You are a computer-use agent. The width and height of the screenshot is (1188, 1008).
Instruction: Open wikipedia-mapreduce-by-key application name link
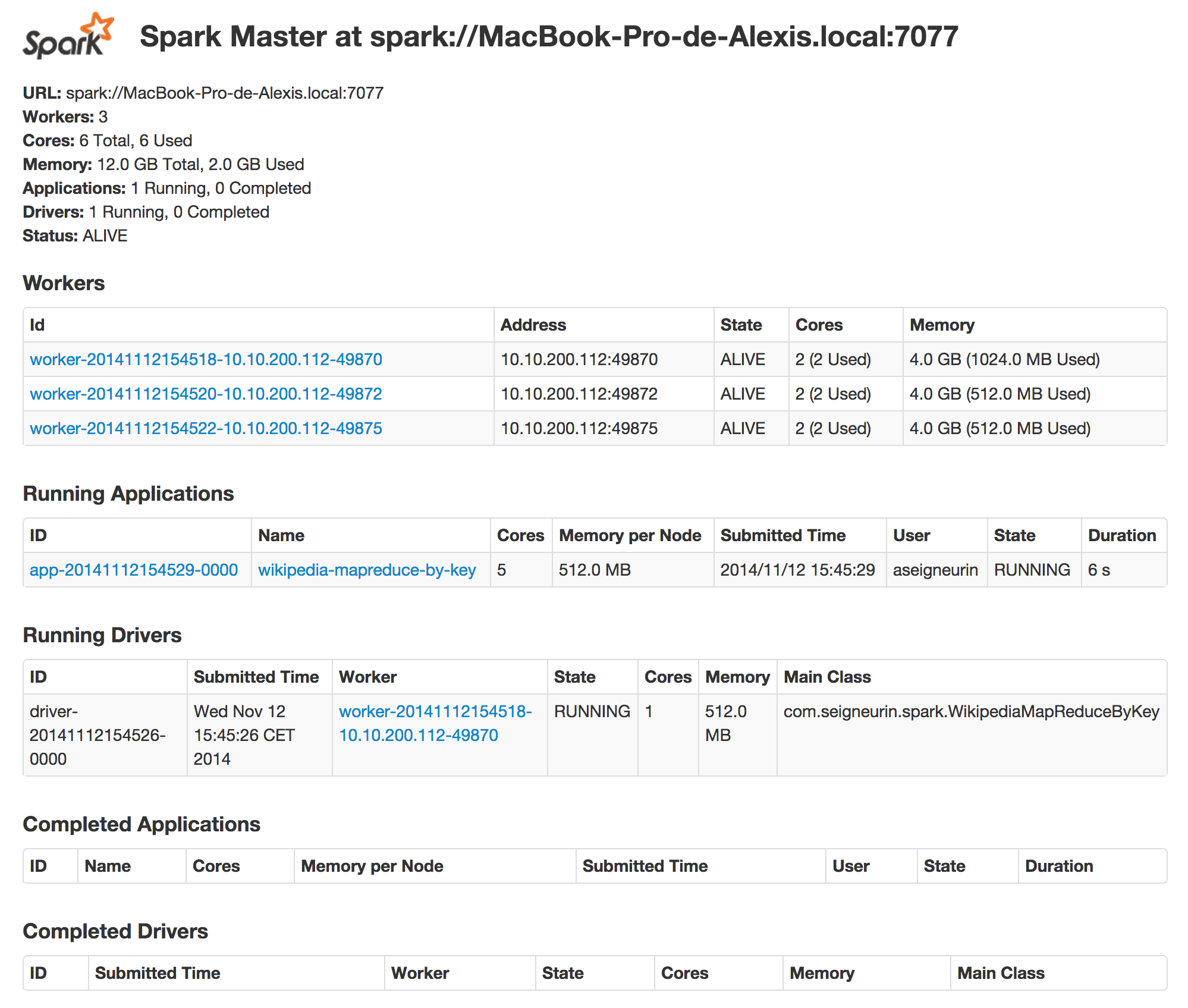click(x=367, y=570)
